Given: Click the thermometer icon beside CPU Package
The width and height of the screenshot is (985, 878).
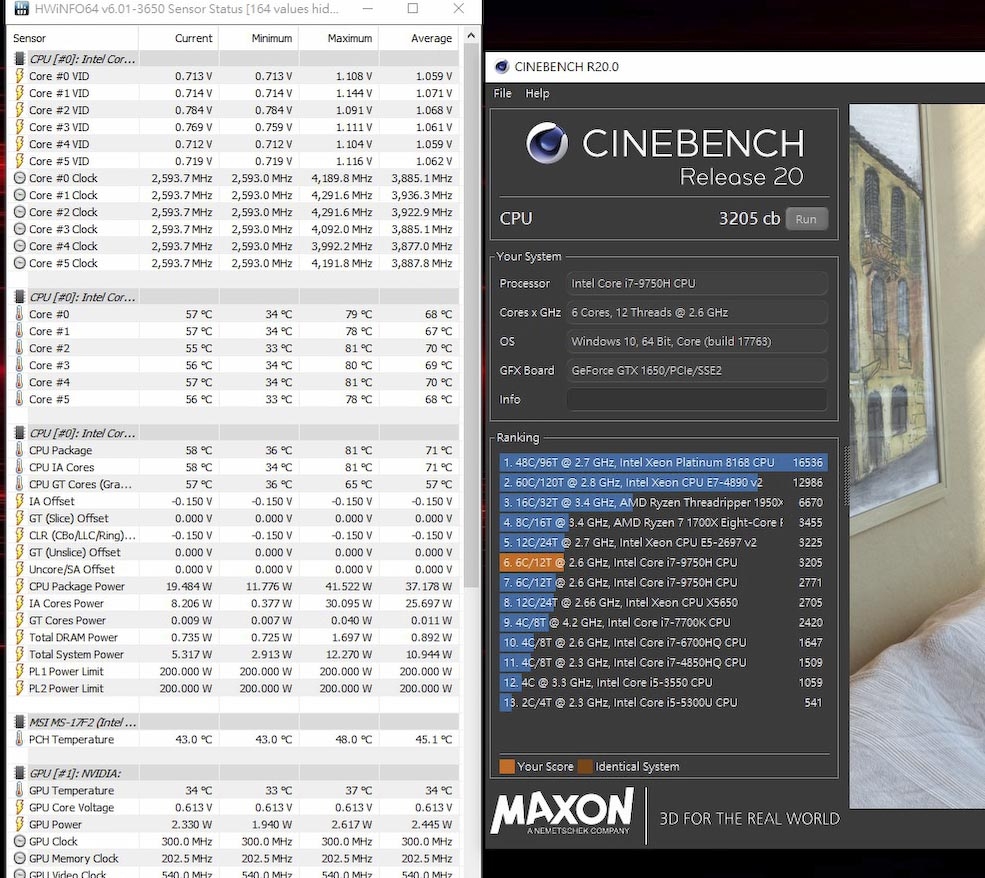Looking at the screenshot, I should 19,450.
